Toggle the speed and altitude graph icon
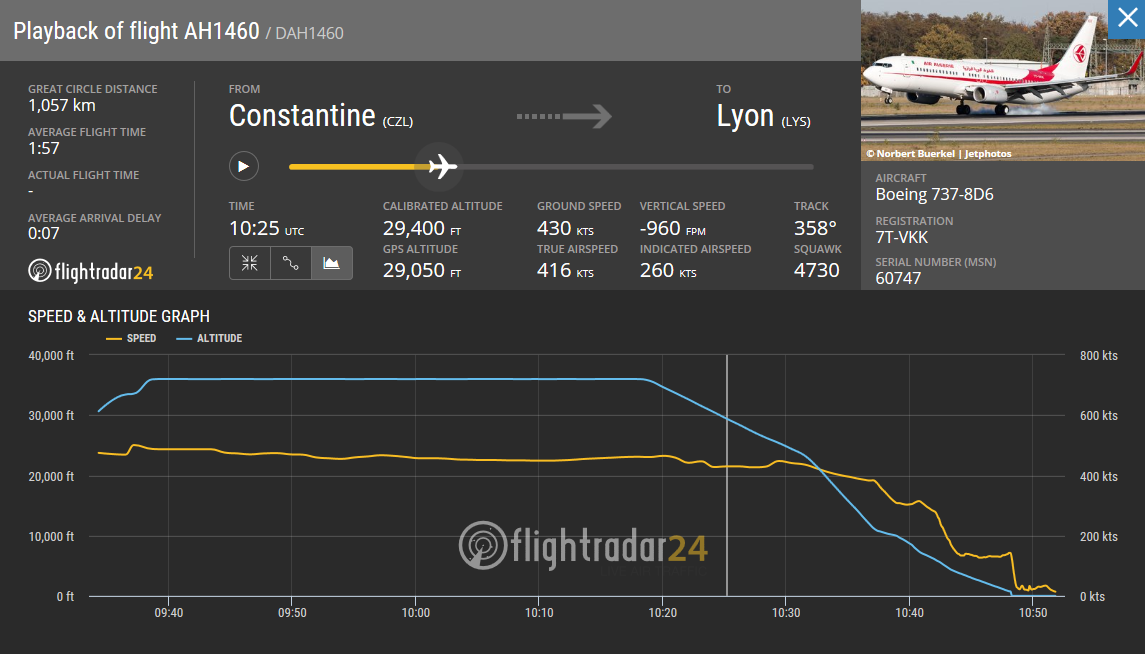The height and width of the screenshot is (654, 1145). click(332, 263)
